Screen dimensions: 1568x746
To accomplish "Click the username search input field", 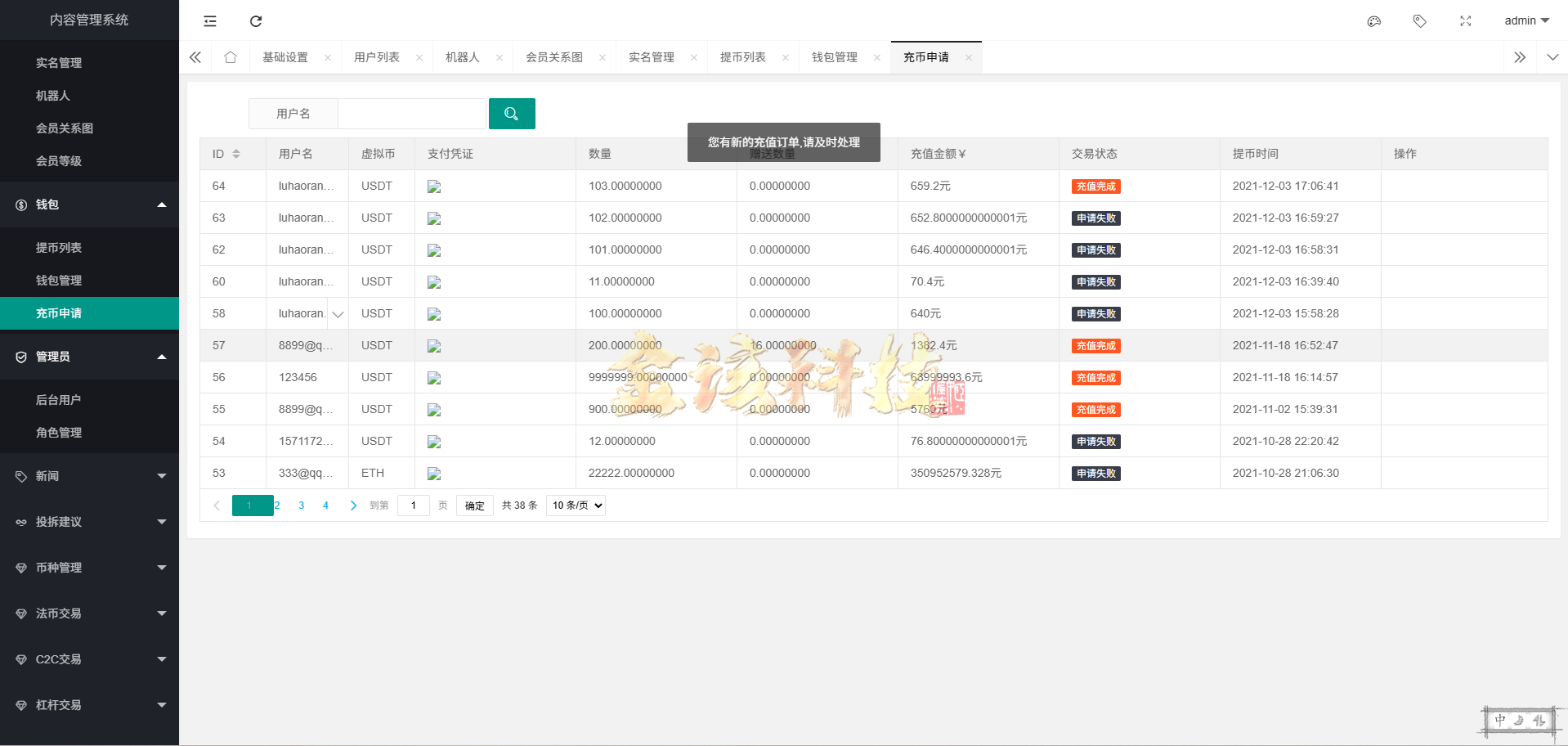I will pyautogui.click(x=411, y=114).
